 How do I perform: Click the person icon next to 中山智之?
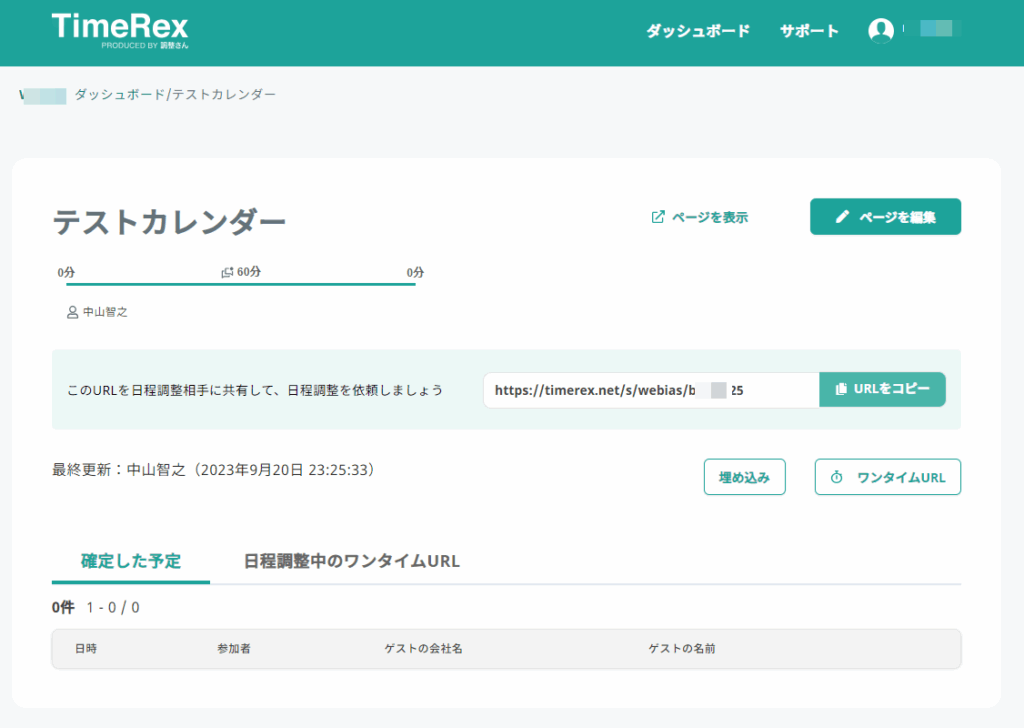(72, 312)
